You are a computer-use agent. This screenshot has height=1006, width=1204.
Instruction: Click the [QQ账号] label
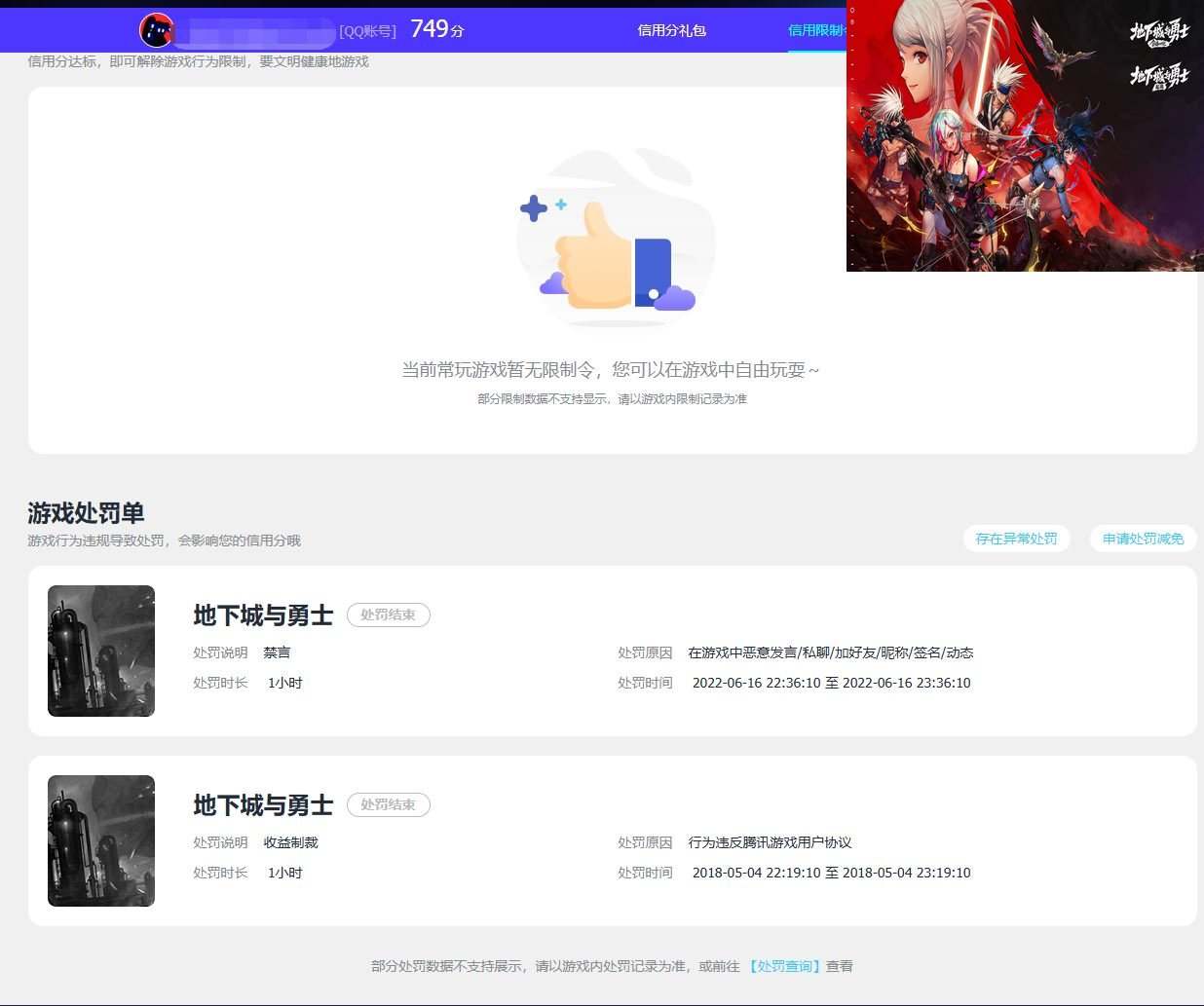(x=367, y=31)
